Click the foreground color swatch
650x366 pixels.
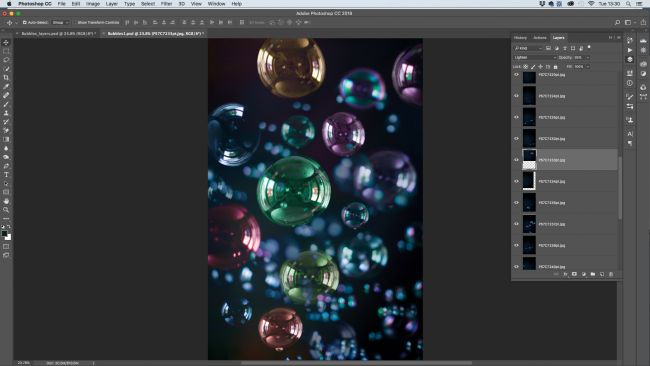coord(5,234)
